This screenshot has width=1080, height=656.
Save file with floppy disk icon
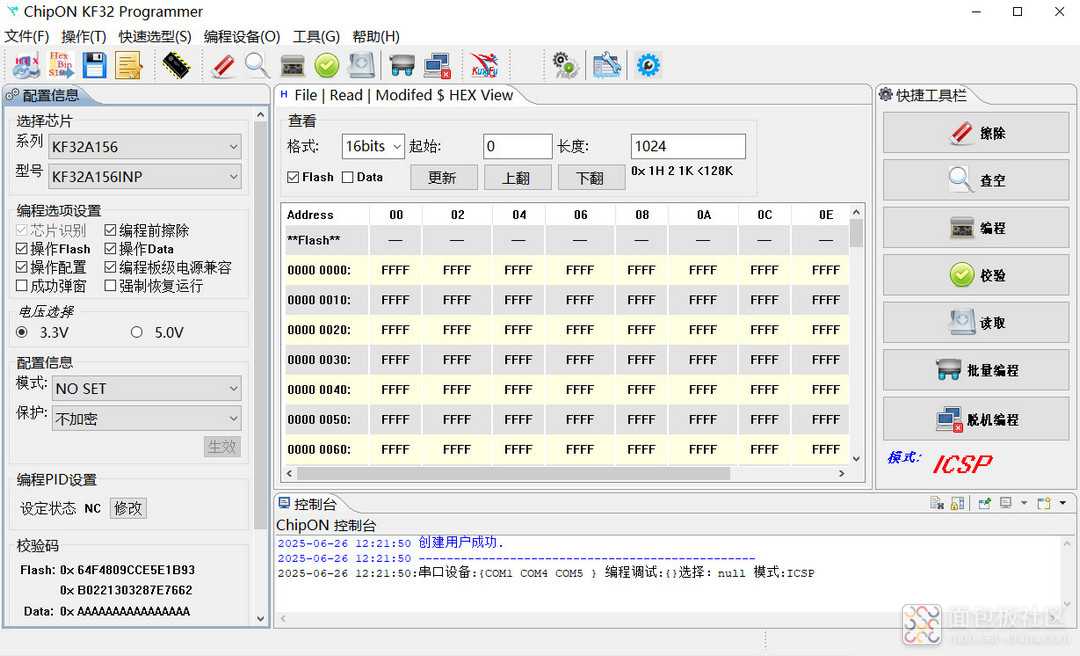click(x=94, y=65)
